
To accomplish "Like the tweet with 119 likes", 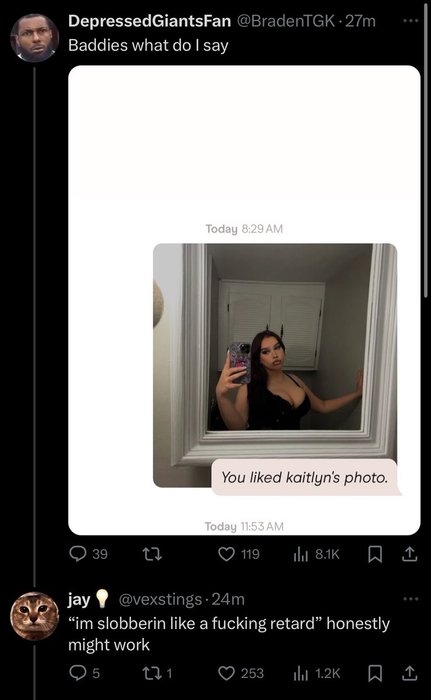I will click(x=239, y=554).
